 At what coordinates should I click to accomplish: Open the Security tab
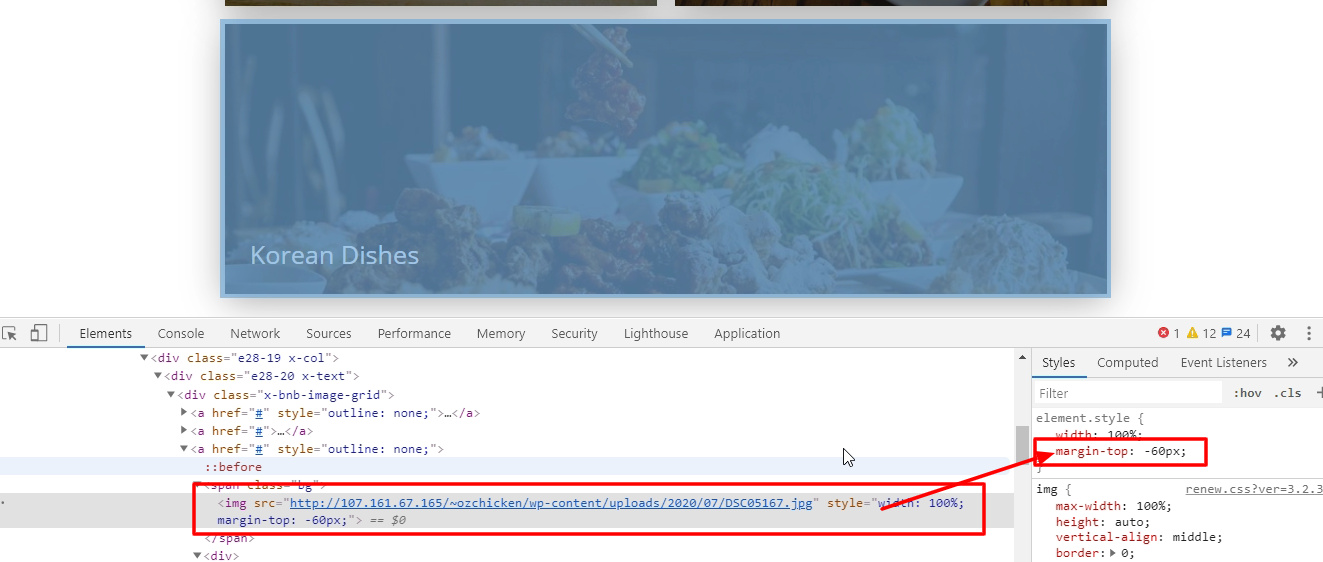point(574,333)
